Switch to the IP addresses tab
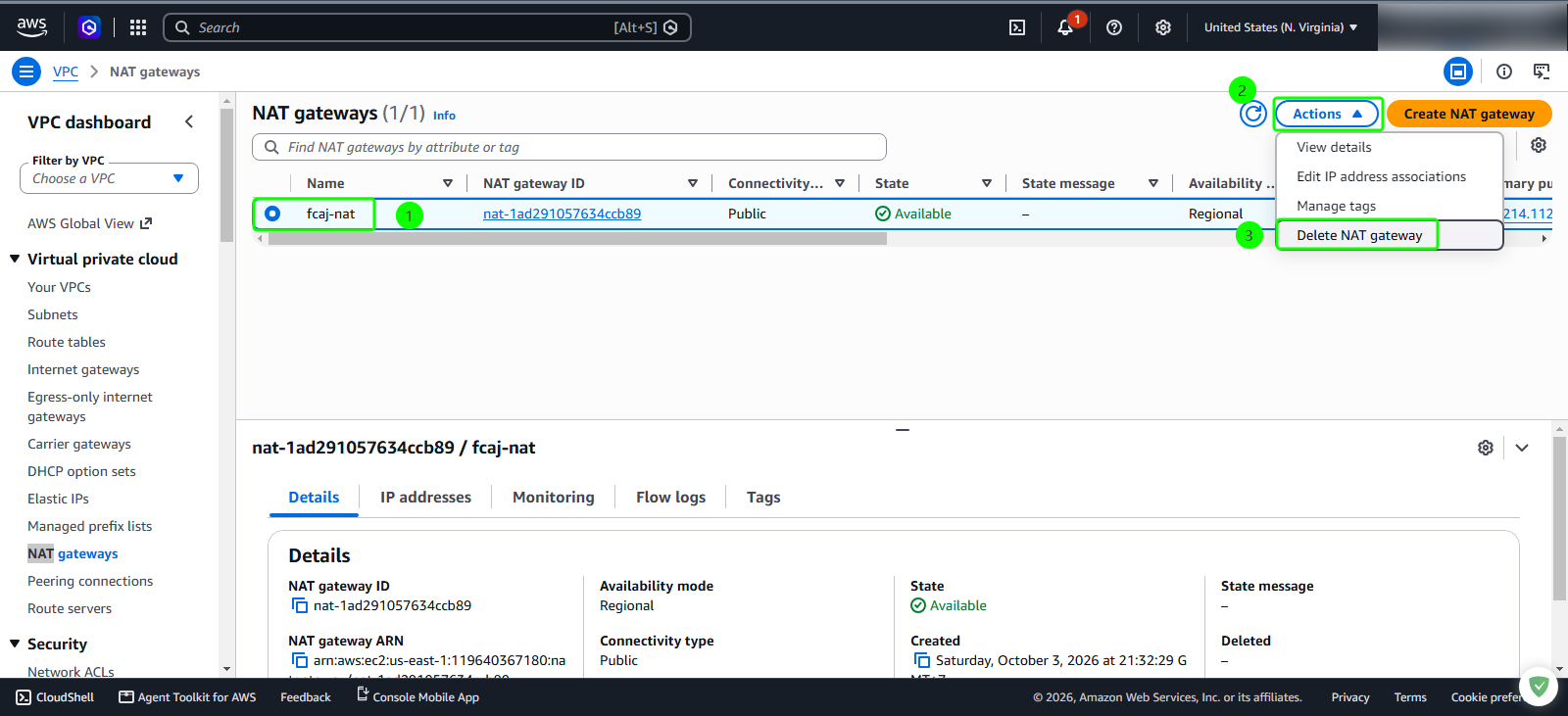The width and height of the screenshot is (1568, 716). pyautogui.click(x=425, y=498)
